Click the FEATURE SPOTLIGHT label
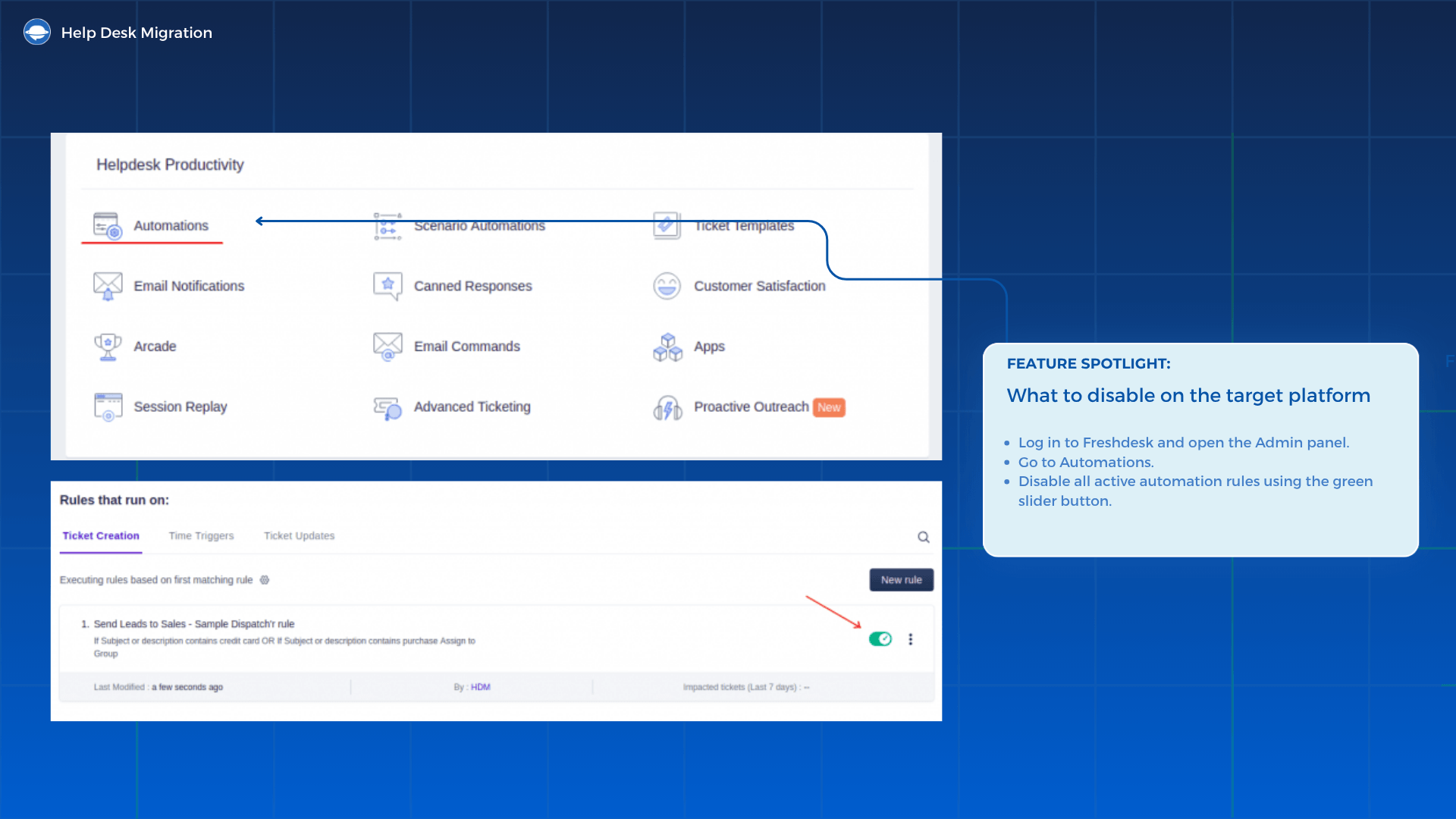Viewport: 1456px width, 819px height. click(1088, 364)
